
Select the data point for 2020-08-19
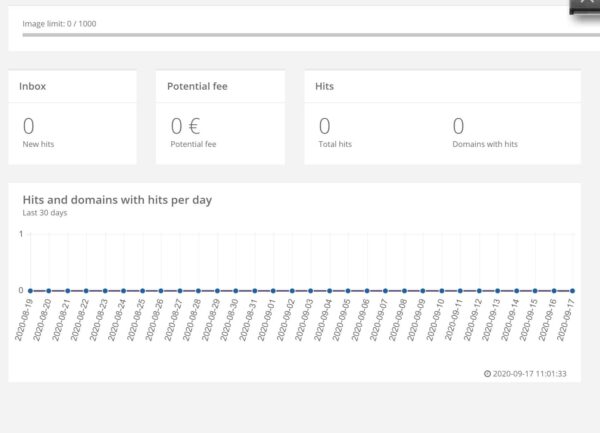pos(30,290)
